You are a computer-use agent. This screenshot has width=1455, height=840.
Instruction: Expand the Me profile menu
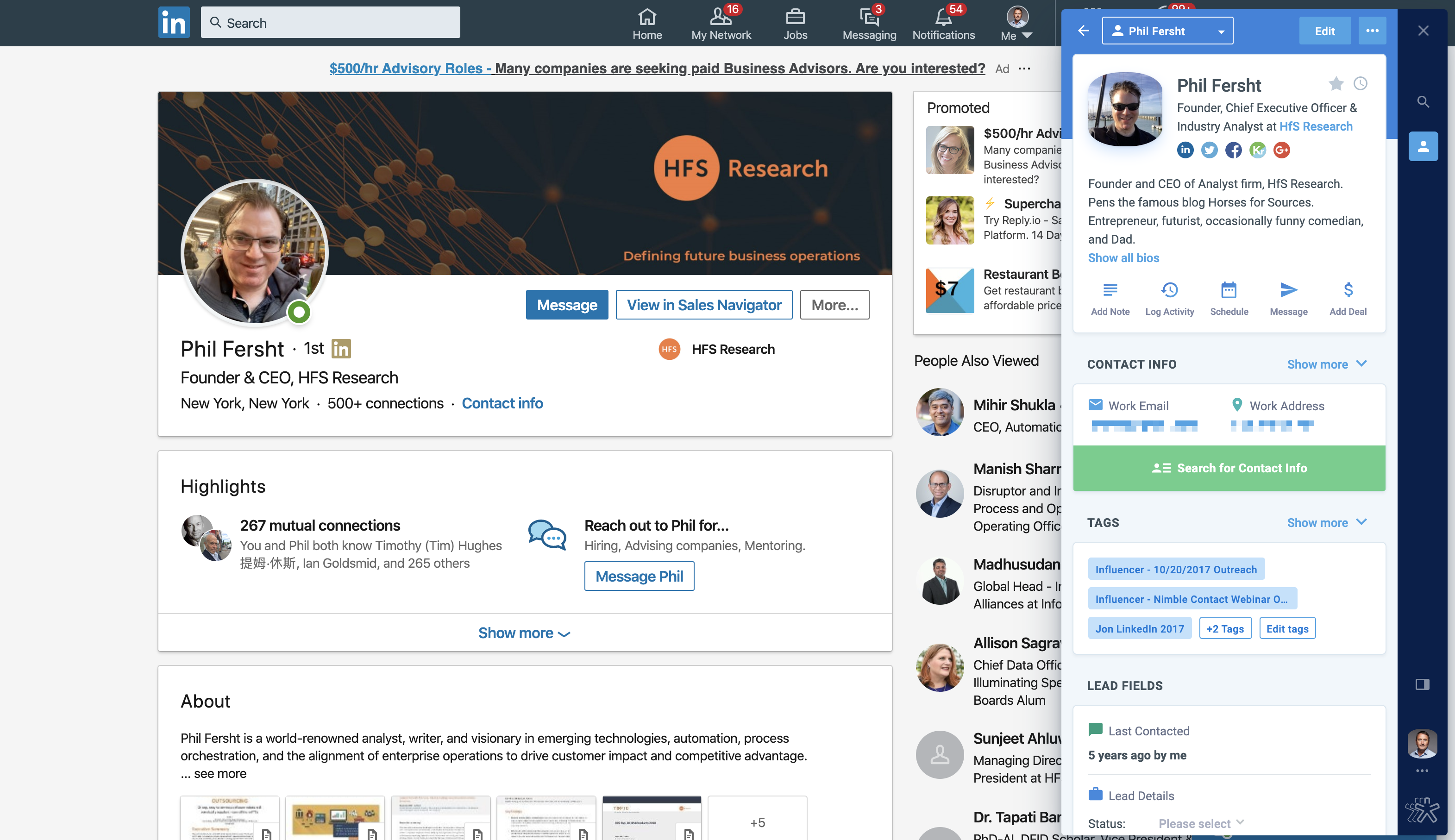[x=1017, y=23]
